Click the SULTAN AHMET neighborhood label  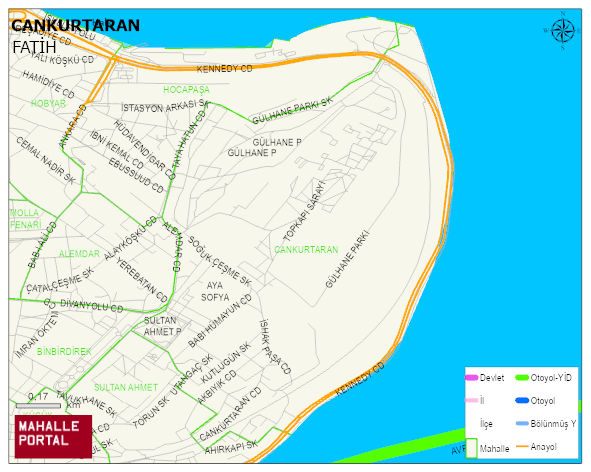[x=126, y=387]
